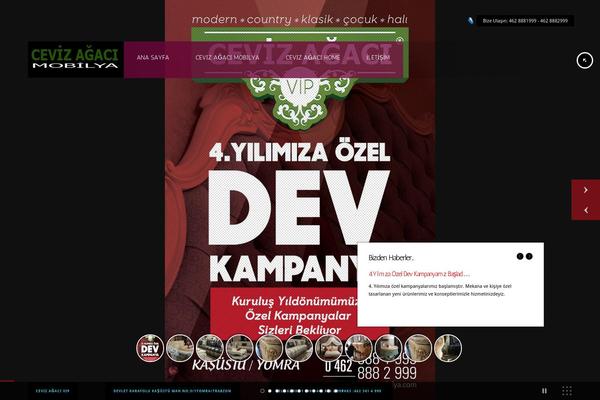Viewport: 600px width, 400px height.
Task: Select the fifth circular slide thumbnail
Action: tap(269, 348)
